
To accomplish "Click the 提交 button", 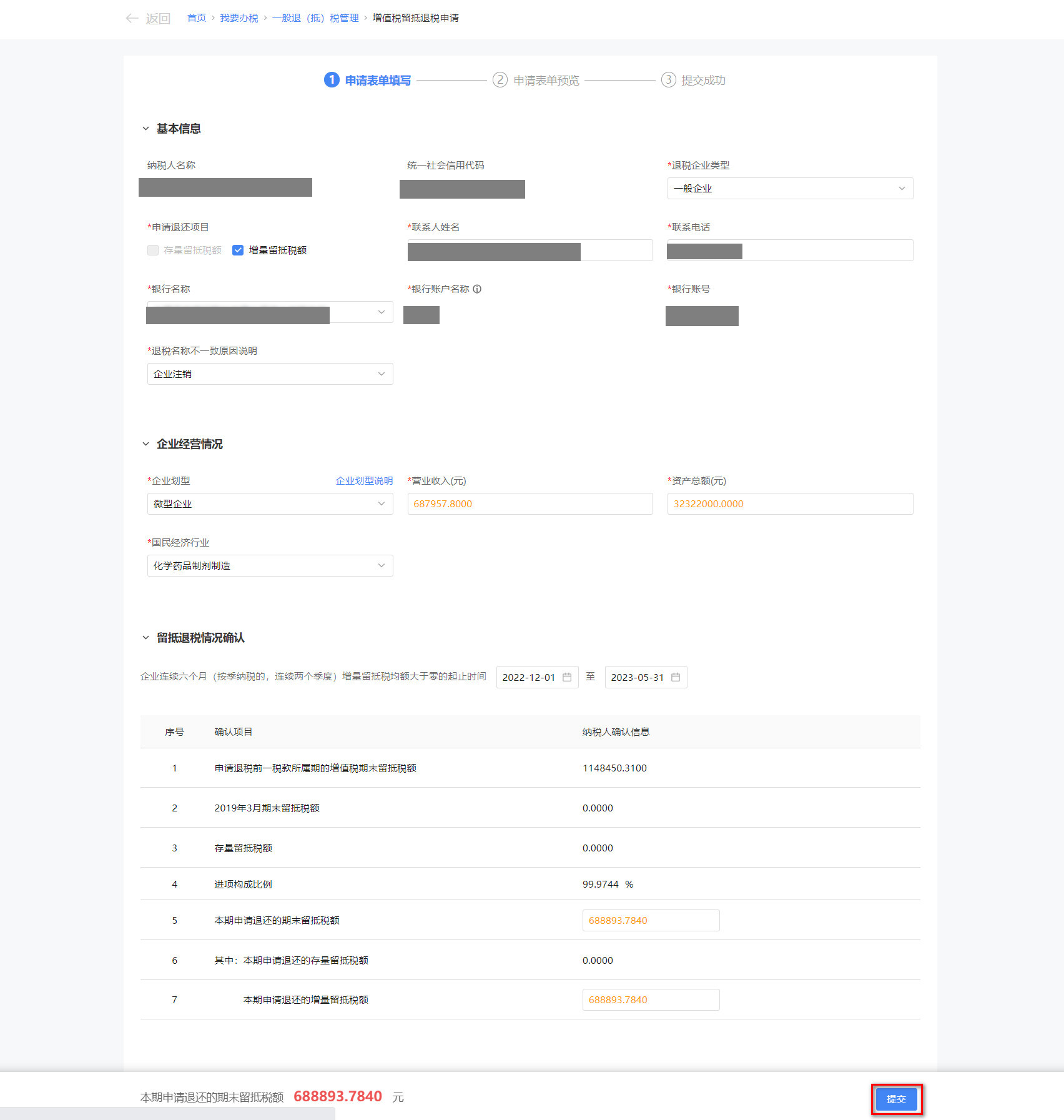I will (896, 1099).
